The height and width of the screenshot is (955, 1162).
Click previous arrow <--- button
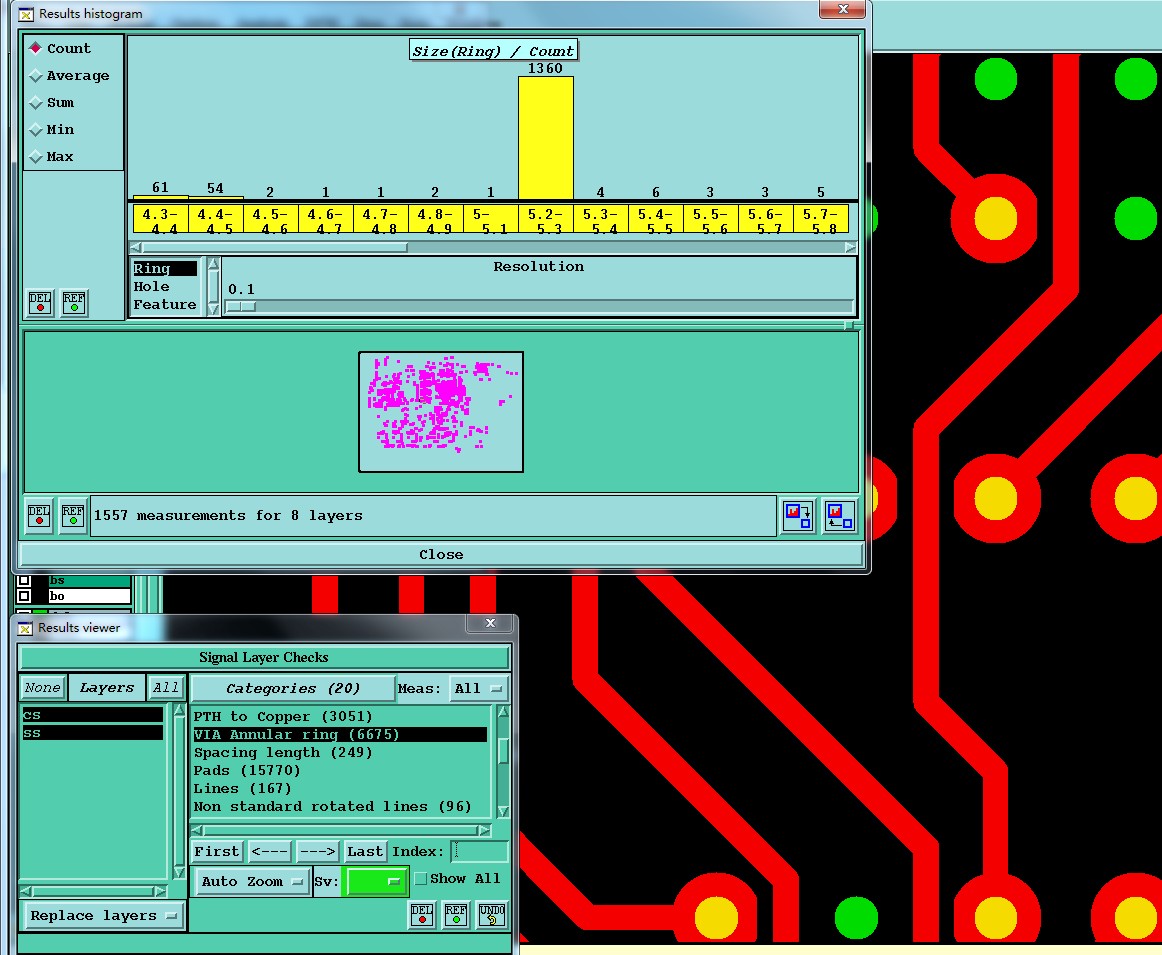[270, 851]
